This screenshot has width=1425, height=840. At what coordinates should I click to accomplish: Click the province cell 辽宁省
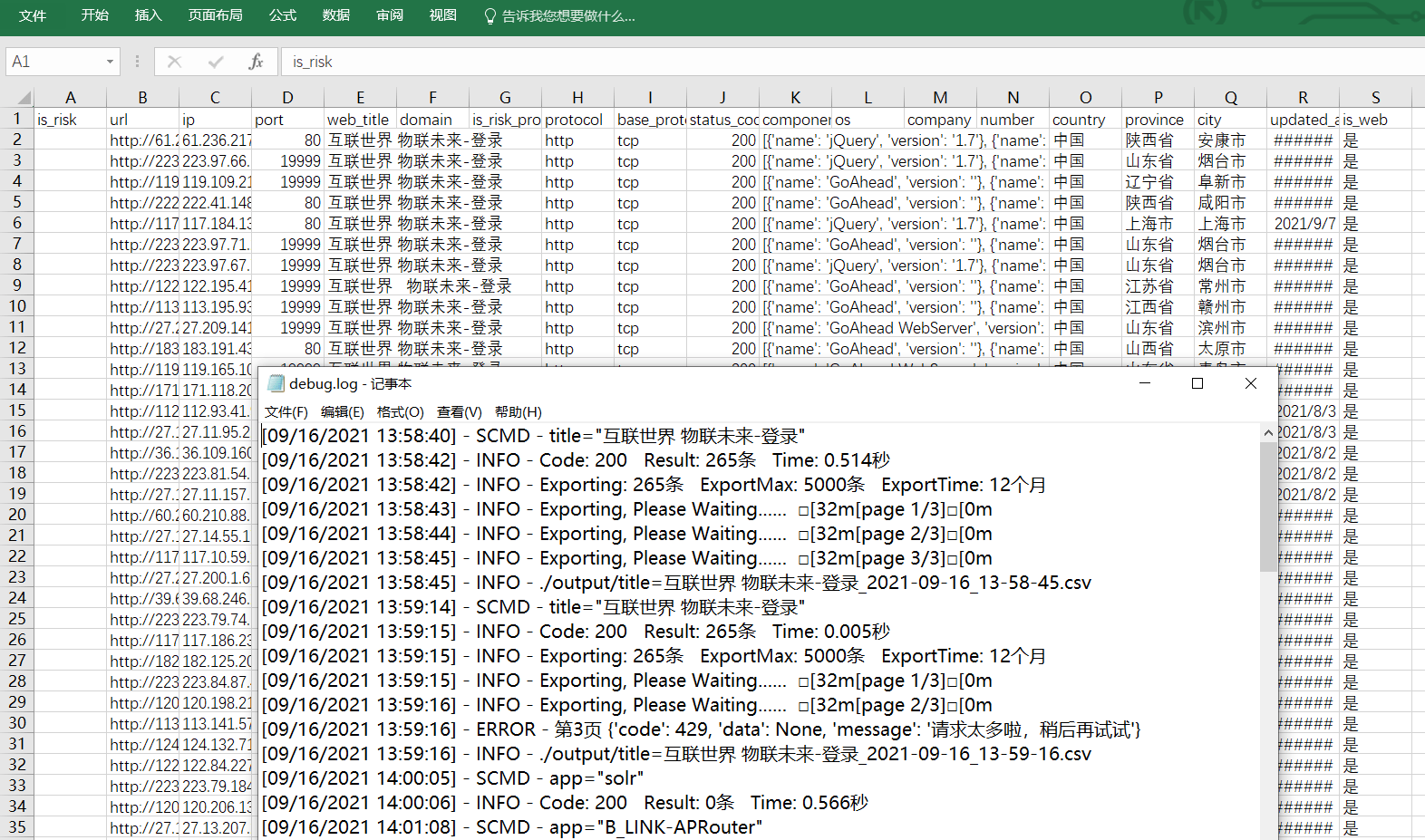click(x=1158, y=182)
